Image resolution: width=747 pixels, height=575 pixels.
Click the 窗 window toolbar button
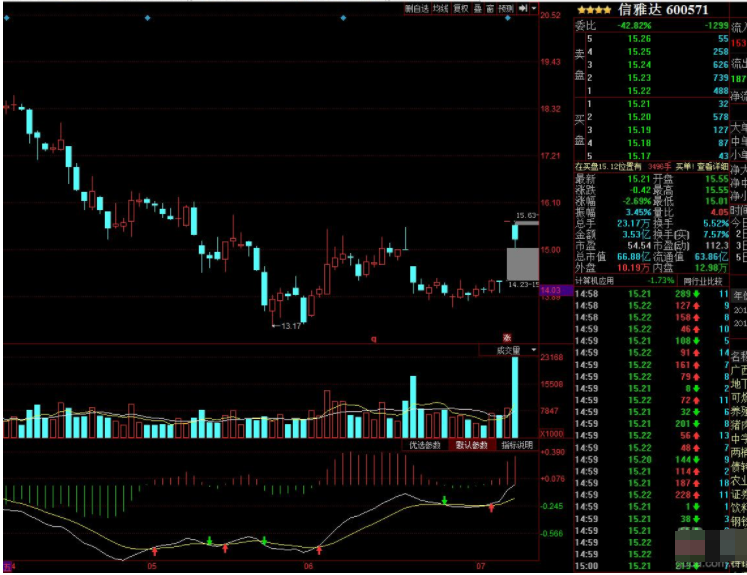click(490, 9)
